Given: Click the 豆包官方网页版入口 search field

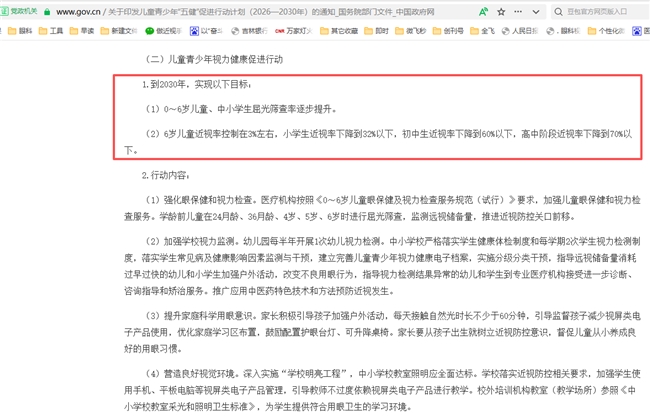Looking at the screenshot, I should tap(598, 12).
